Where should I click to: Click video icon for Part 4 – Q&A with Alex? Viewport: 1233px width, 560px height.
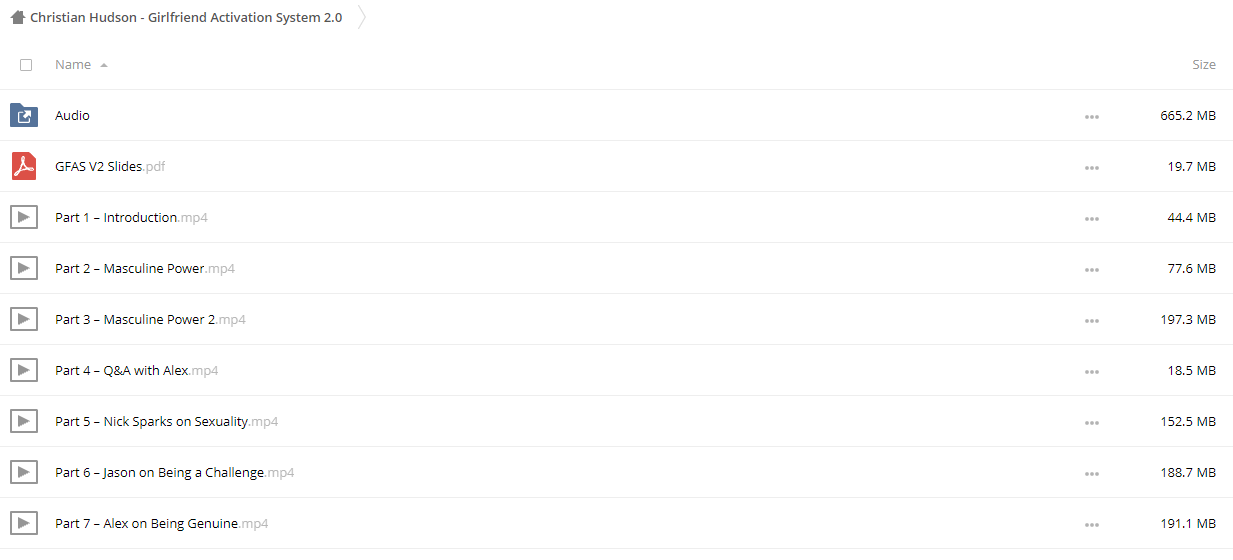pyautogui.click(x=24, y=370)
